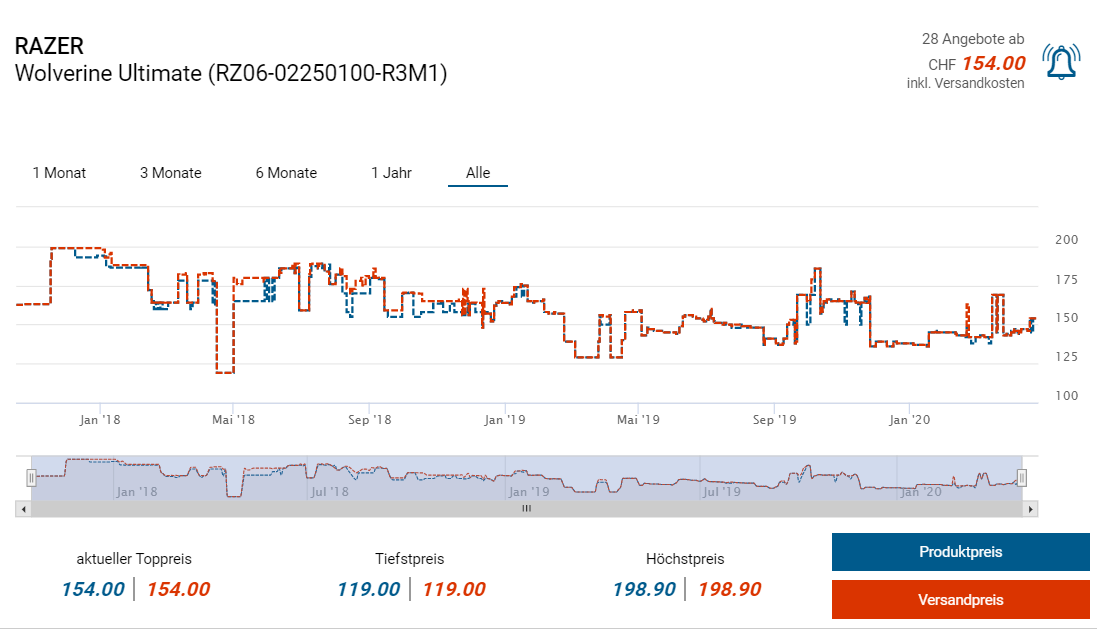
Task: Click the lowest price dip near Mai '18
Action: (x=225, y=372)
